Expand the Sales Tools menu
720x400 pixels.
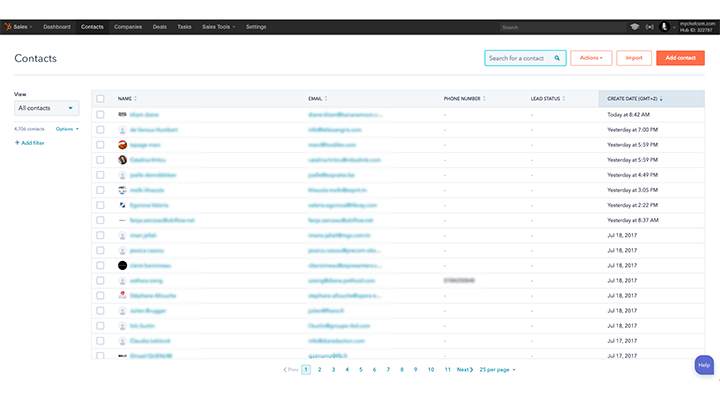click(219, 27)
